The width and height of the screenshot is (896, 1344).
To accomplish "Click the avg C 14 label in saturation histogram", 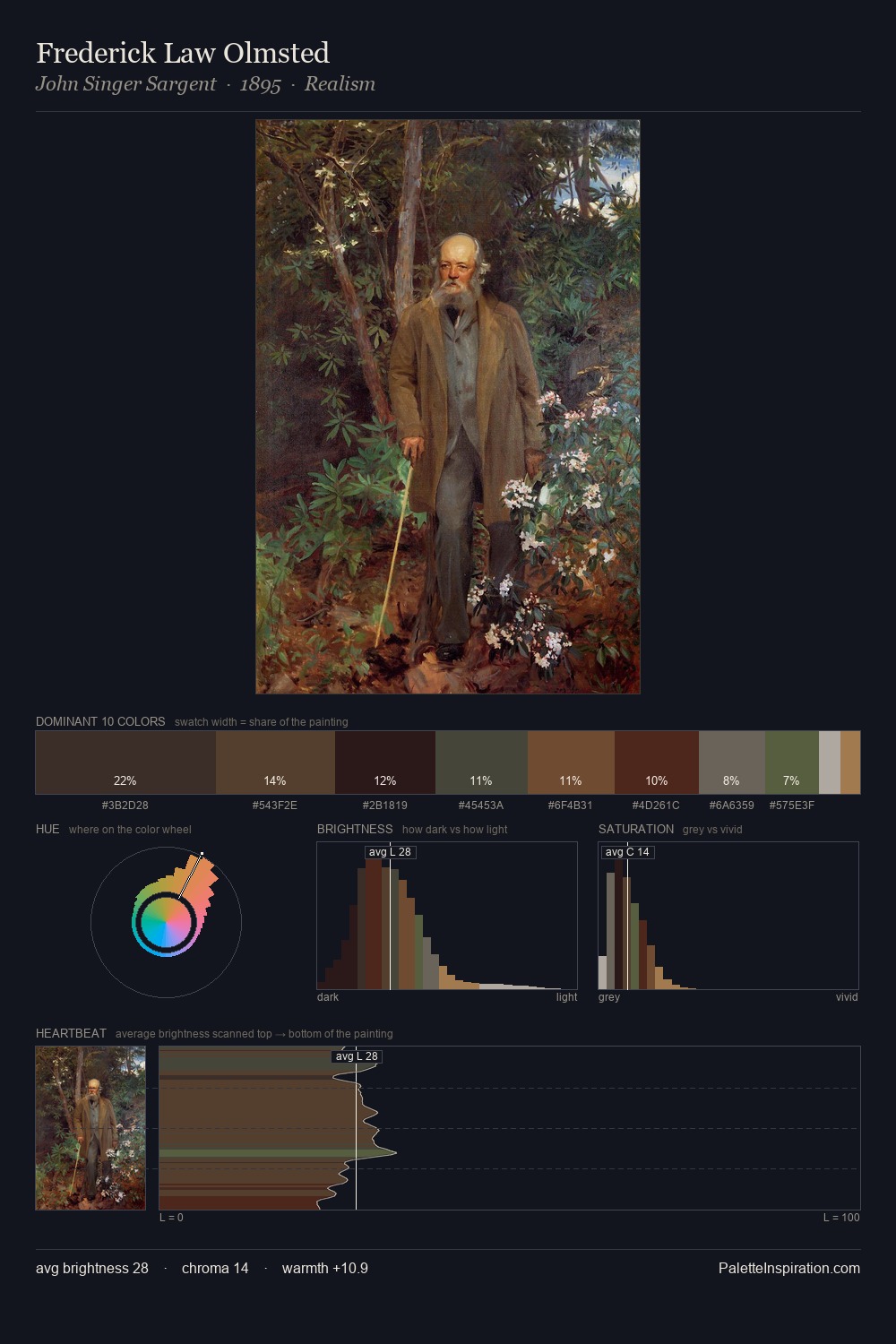I will coord(627,852).
